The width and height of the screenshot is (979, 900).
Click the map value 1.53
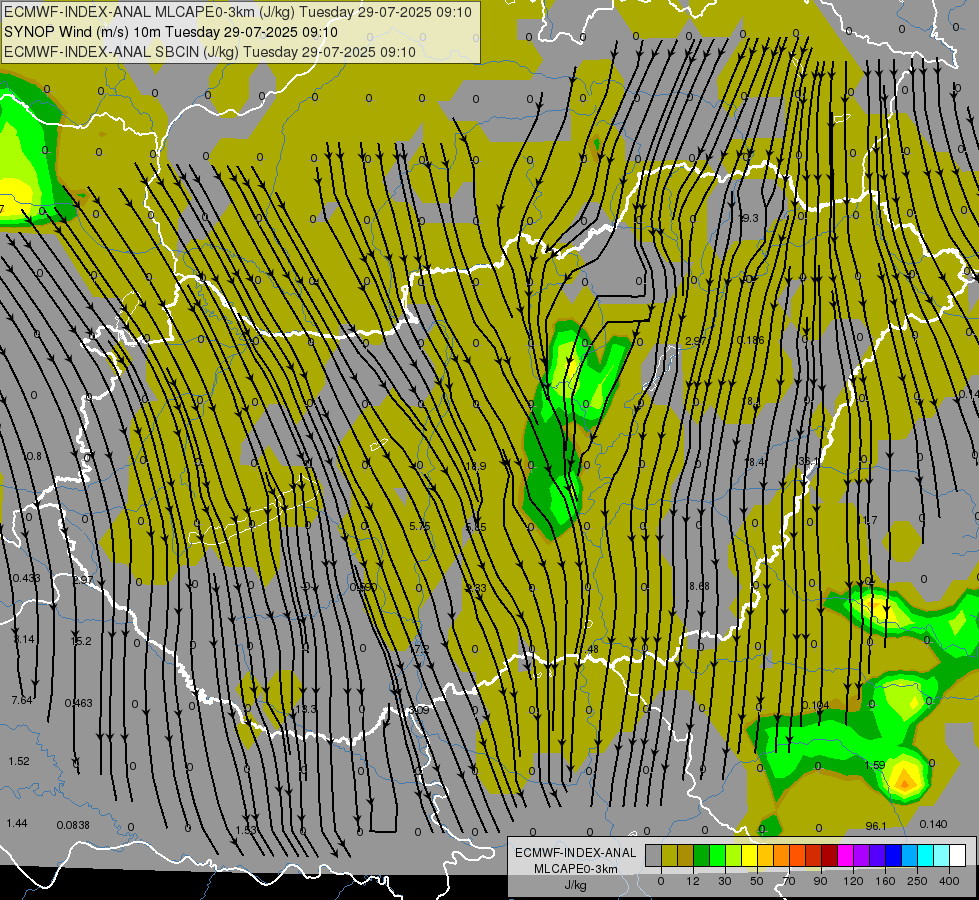coord(246,830)
